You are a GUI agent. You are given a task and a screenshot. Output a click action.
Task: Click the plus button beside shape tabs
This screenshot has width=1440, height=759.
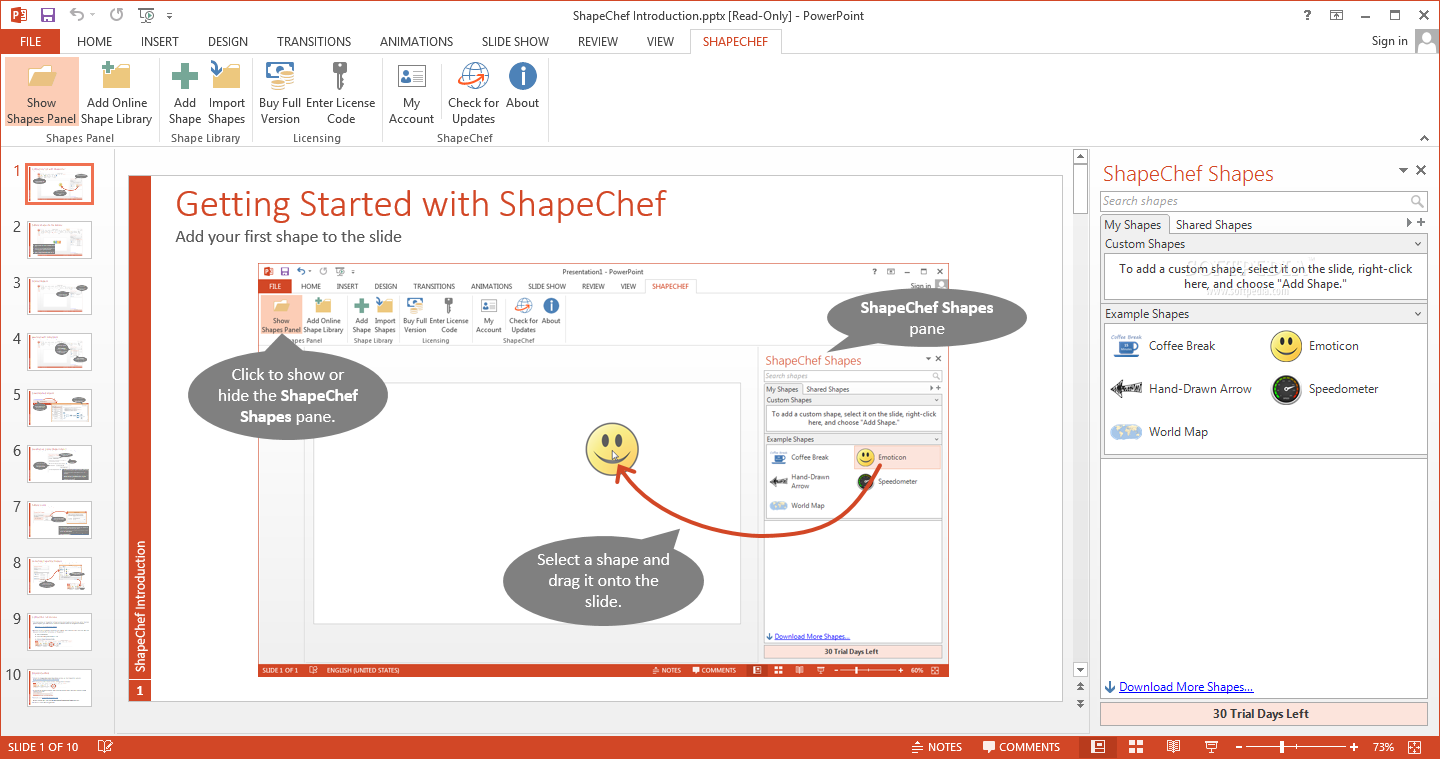click(x=1421, y=223)
